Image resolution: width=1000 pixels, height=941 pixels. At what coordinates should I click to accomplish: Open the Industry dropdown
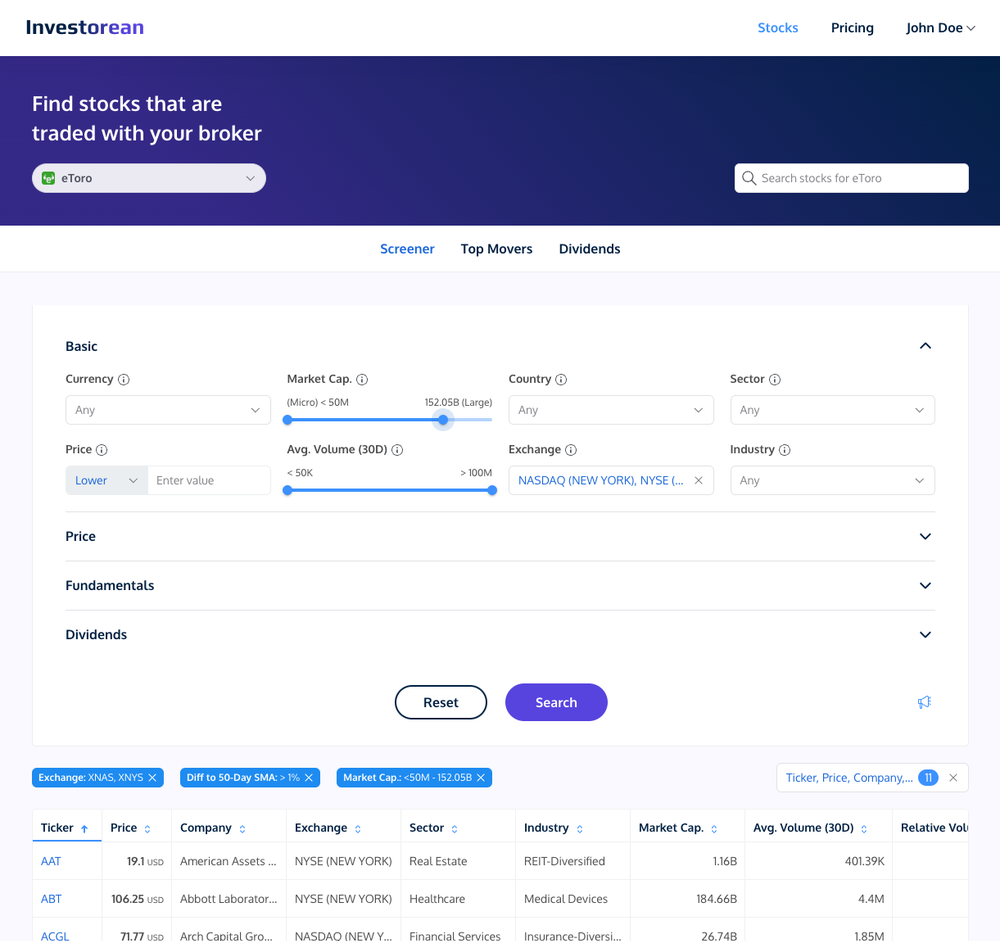[832, 480]
